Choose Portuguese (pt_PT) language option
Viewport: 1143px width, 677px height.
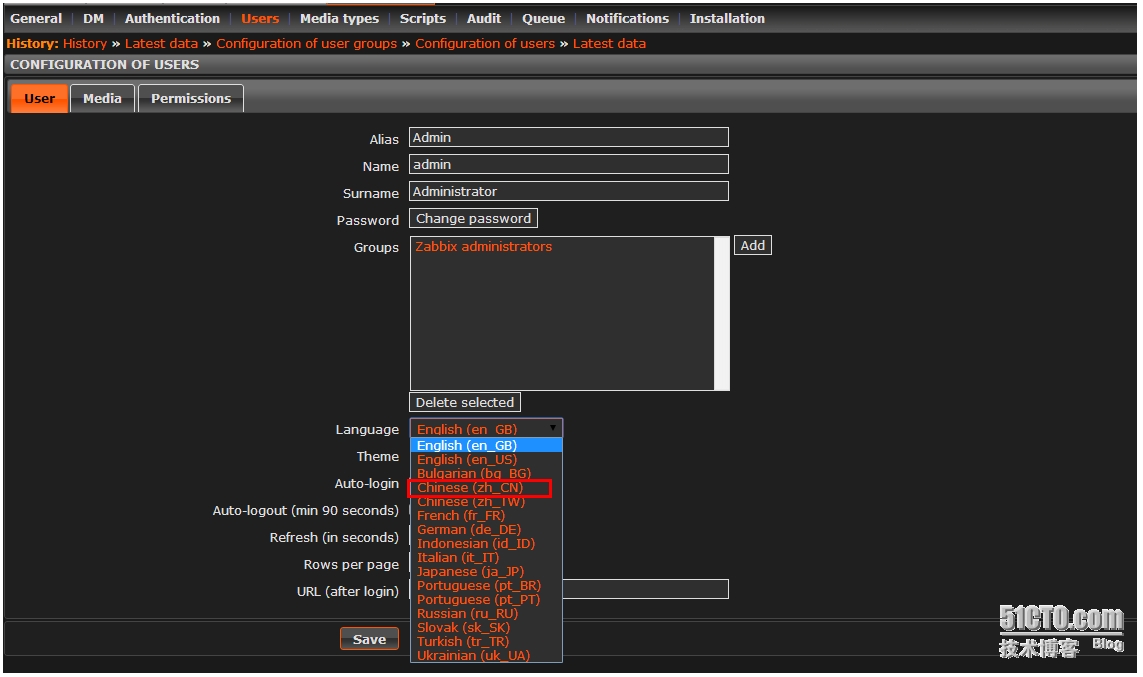[x=486, y=600]
